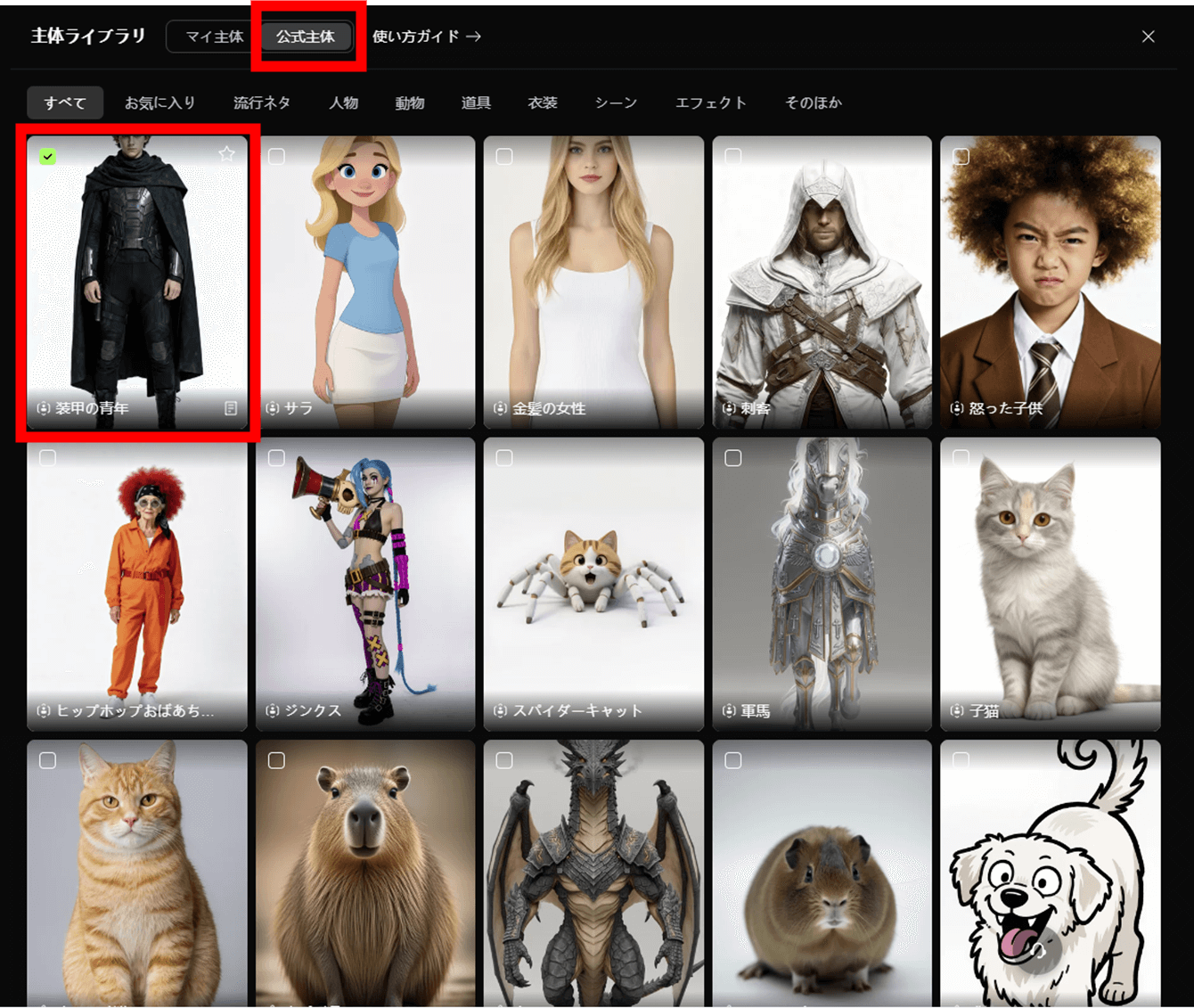Show the 動物 category

[x=409, y=102]
